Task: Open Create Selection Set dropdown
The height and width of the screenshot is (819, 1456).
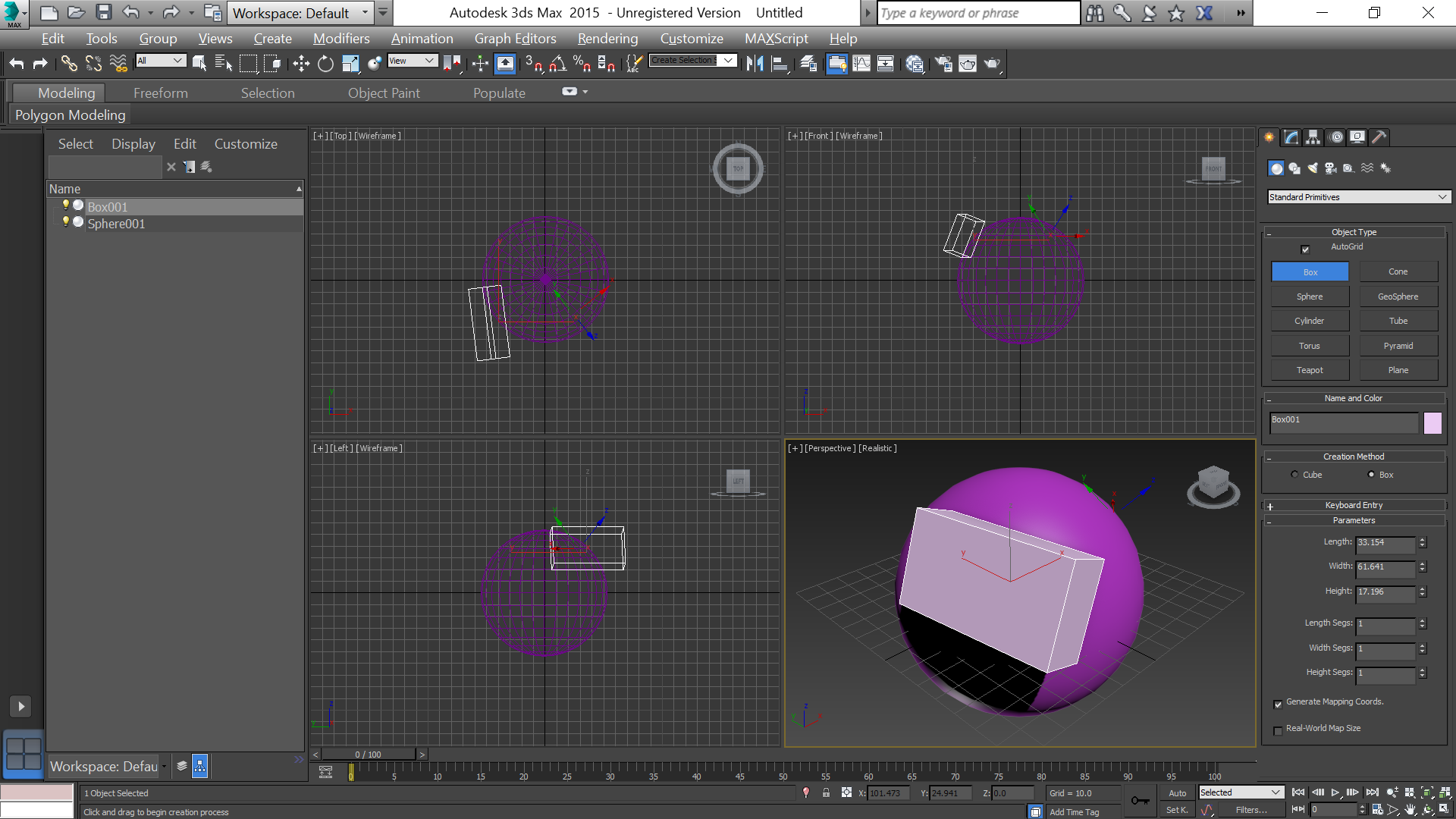Action: pyautogui.click(x=693, y=60)
